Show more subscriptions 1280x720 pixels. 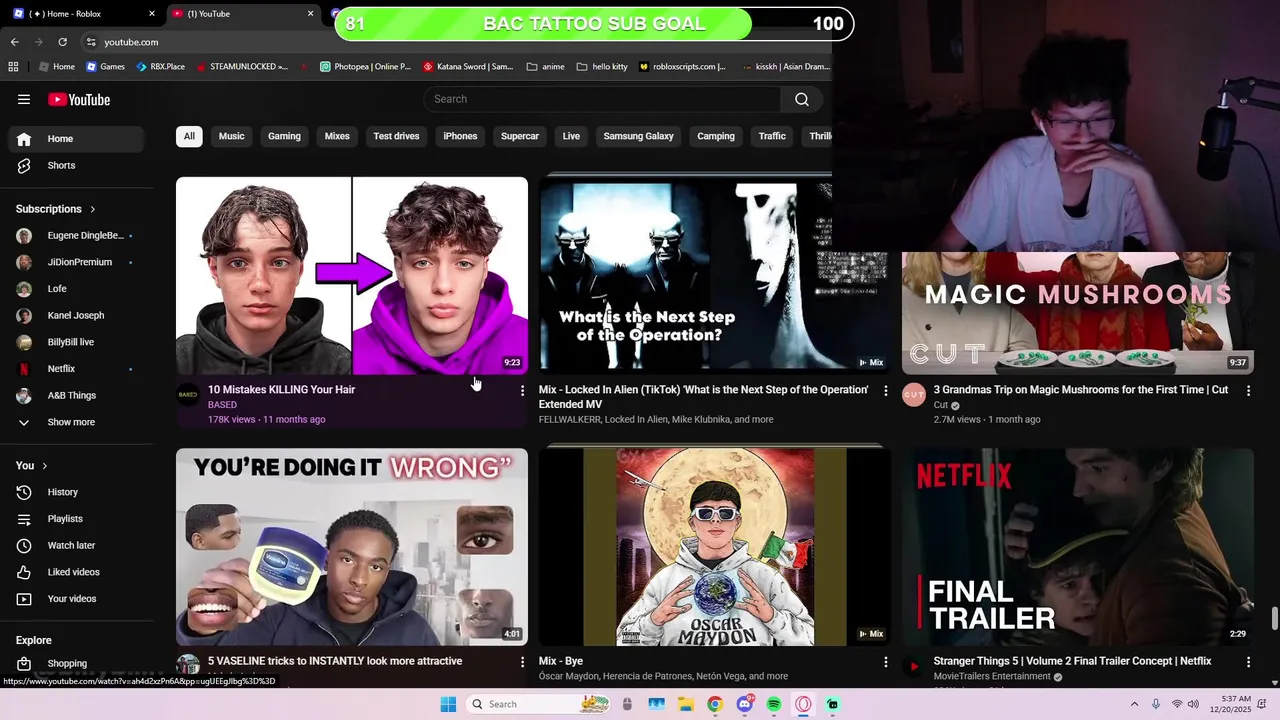click(72, 422)
